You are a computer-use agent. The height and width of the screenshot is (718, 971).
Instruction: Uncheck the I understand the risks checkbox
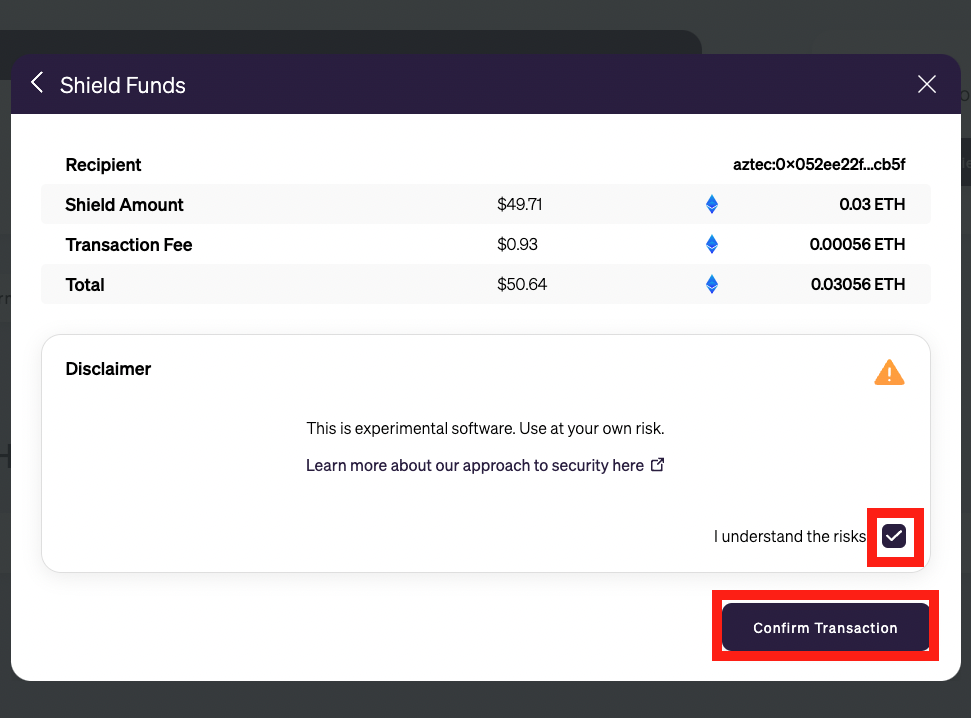coord(894,536)
